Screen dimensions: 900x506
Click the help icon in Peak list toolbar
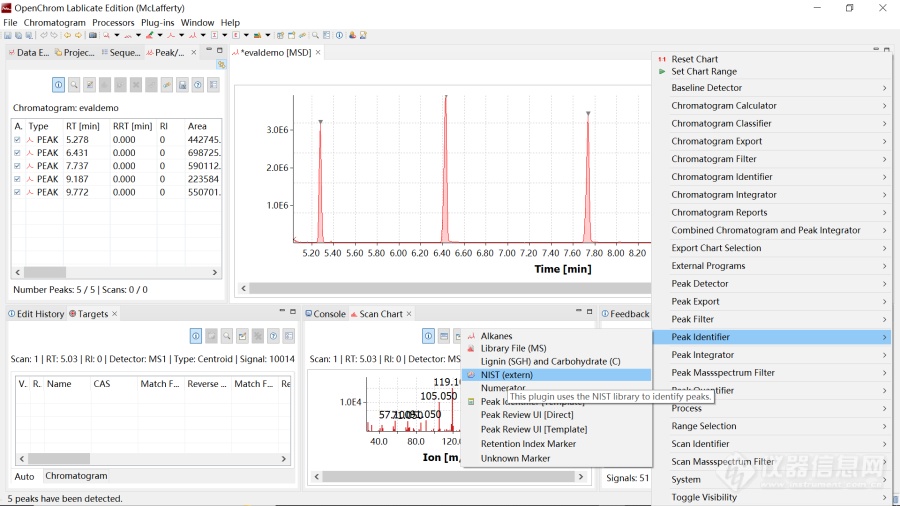198,85
